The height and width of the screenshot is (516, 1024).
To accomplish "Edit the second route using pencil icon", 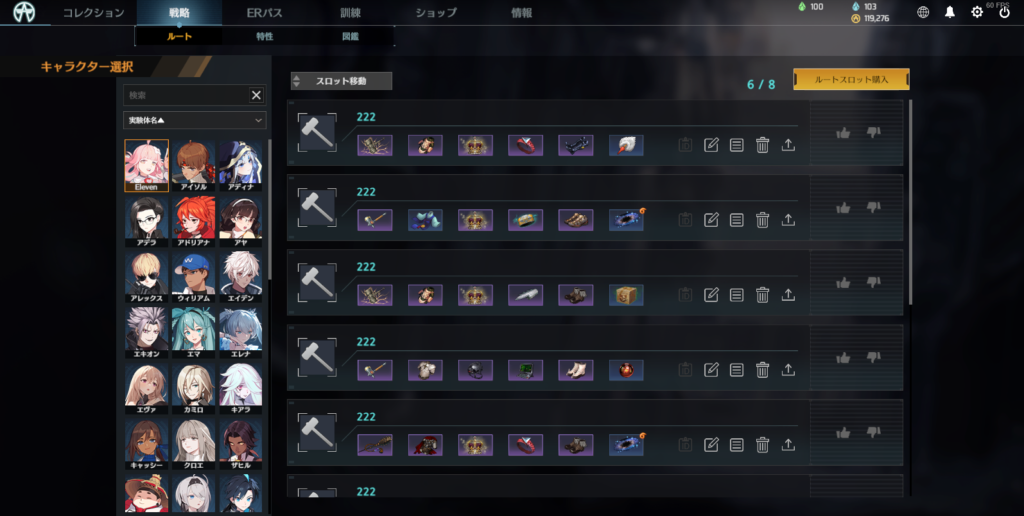I will click(711, 220).
